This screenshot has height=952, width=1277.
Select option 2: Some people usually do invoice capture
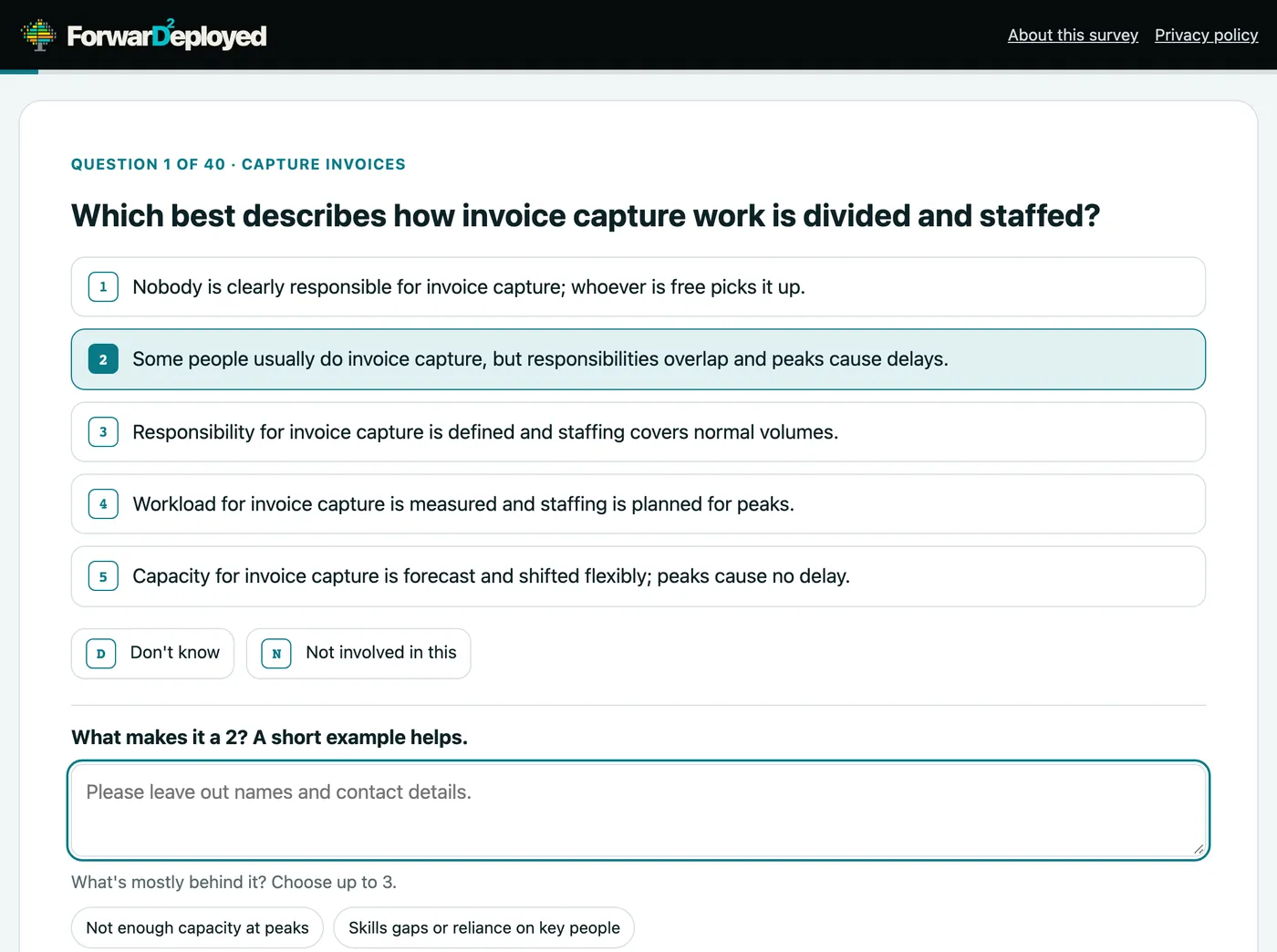click(x=638, y=359)
